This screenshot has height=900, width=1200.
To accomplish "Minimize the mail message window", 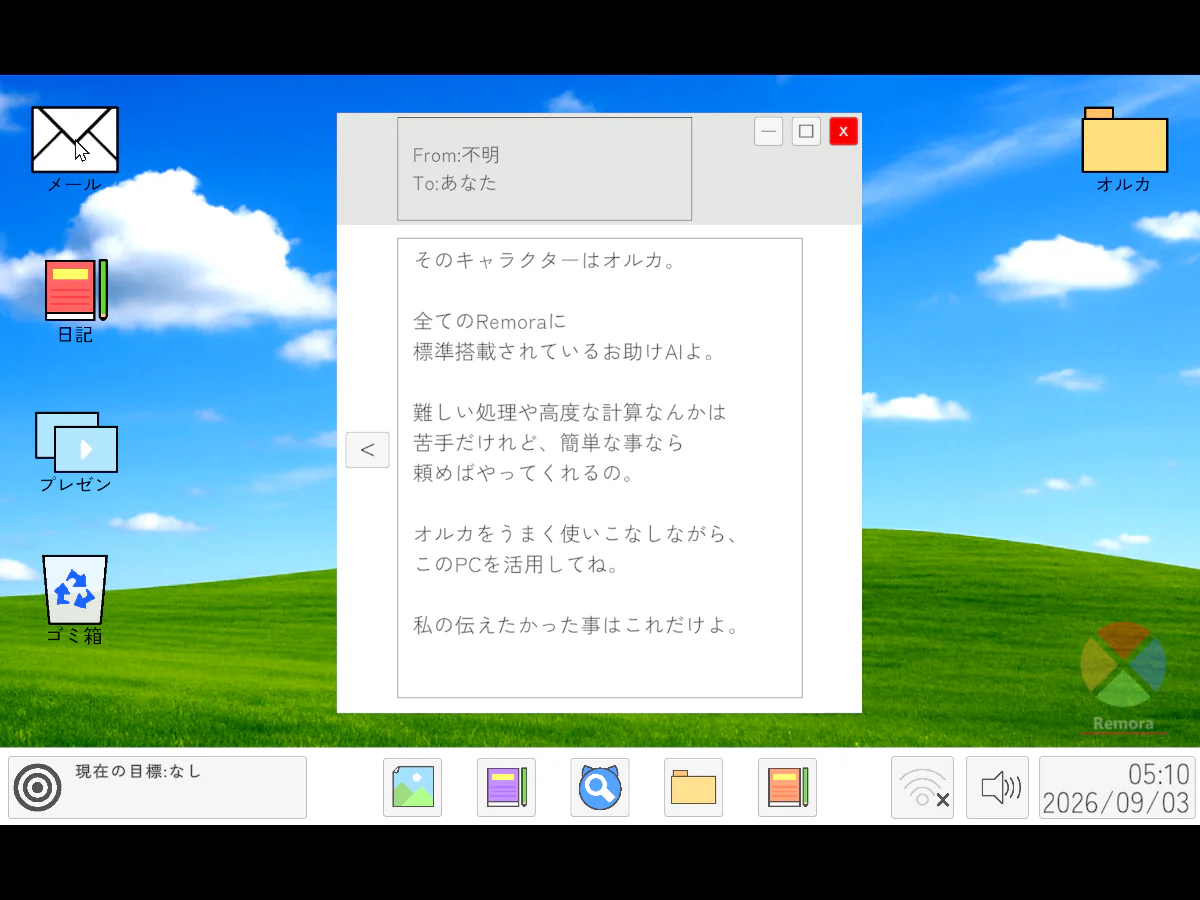I will coord(768,131).
